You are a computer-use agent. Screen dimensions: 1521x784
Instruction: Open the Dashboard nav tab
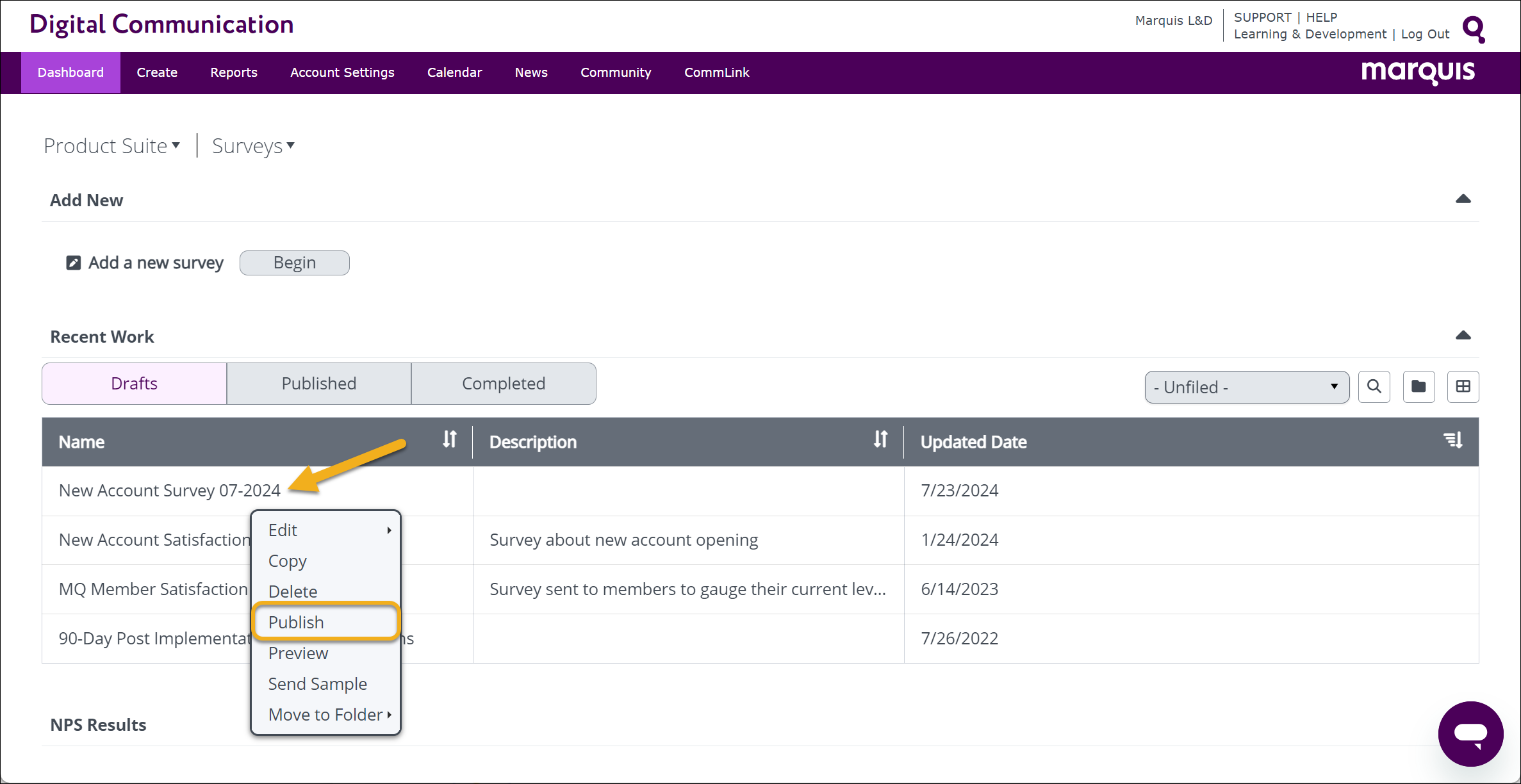pyautogui.click(x=70, y=72)
